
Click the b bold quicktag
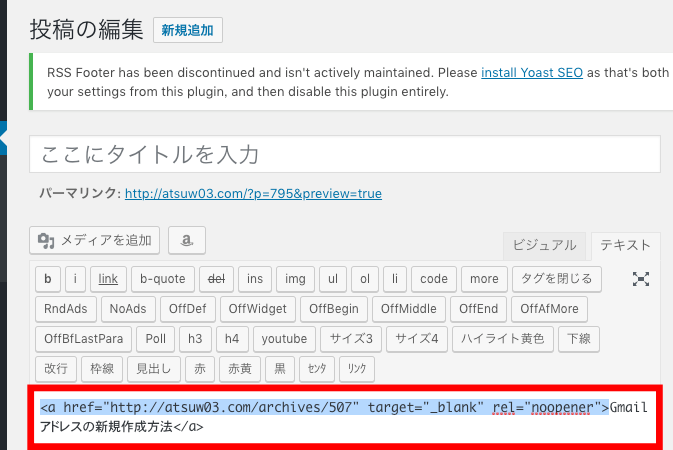tap(48, 279)
